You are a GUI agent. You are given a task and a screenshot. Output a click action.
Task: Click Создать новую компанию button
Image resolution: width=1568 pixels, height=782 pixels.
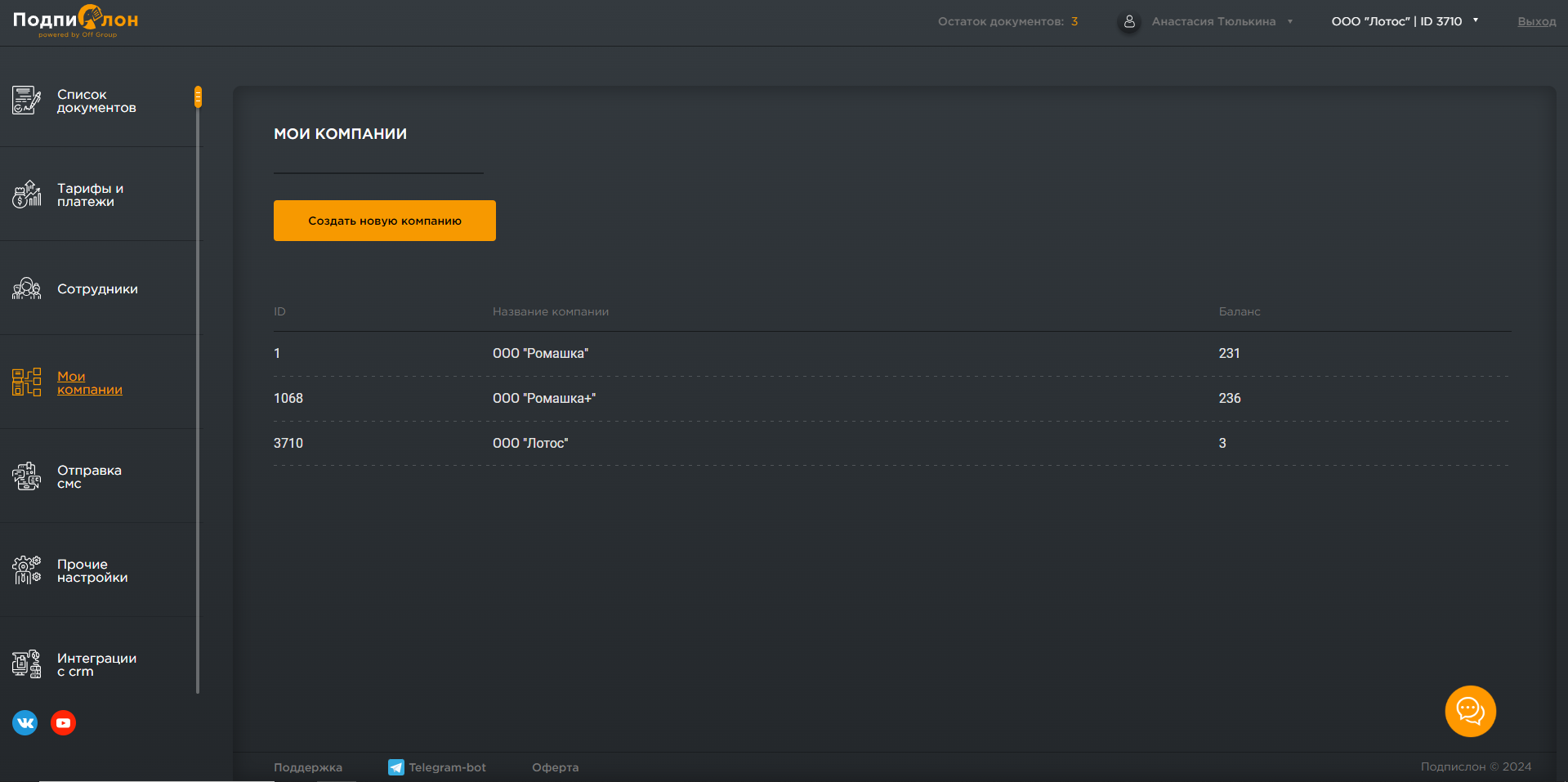pyautogui.click(x=385, y=221)
